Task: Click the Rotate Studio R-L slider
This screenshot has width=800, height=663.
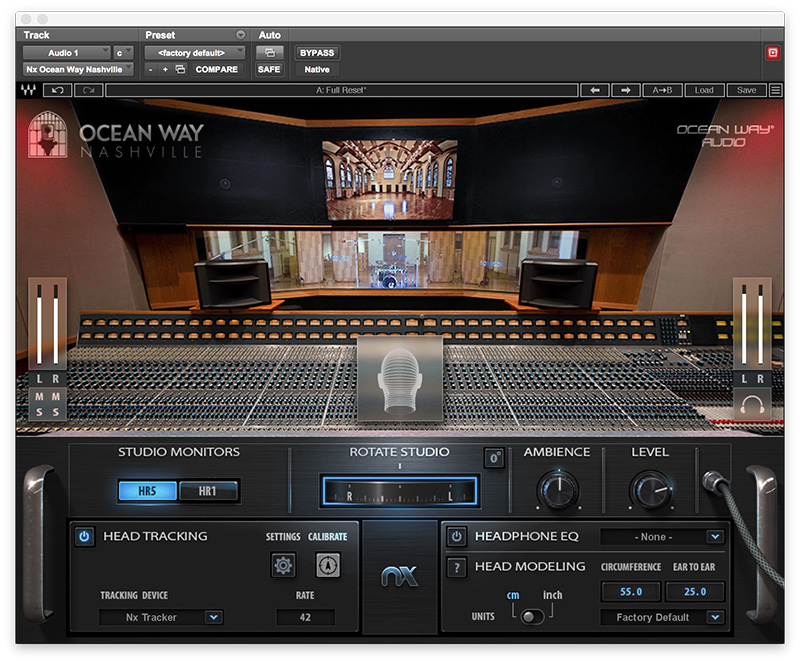Action: [399, 492]
